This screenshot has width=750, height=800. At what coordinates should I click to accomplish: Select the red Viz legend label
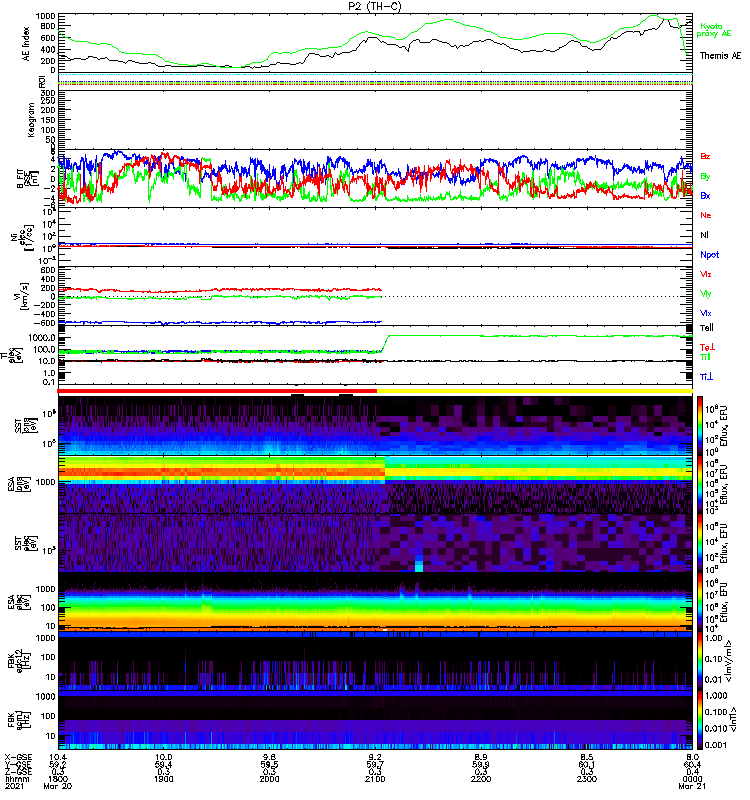[x=706, y=274]
